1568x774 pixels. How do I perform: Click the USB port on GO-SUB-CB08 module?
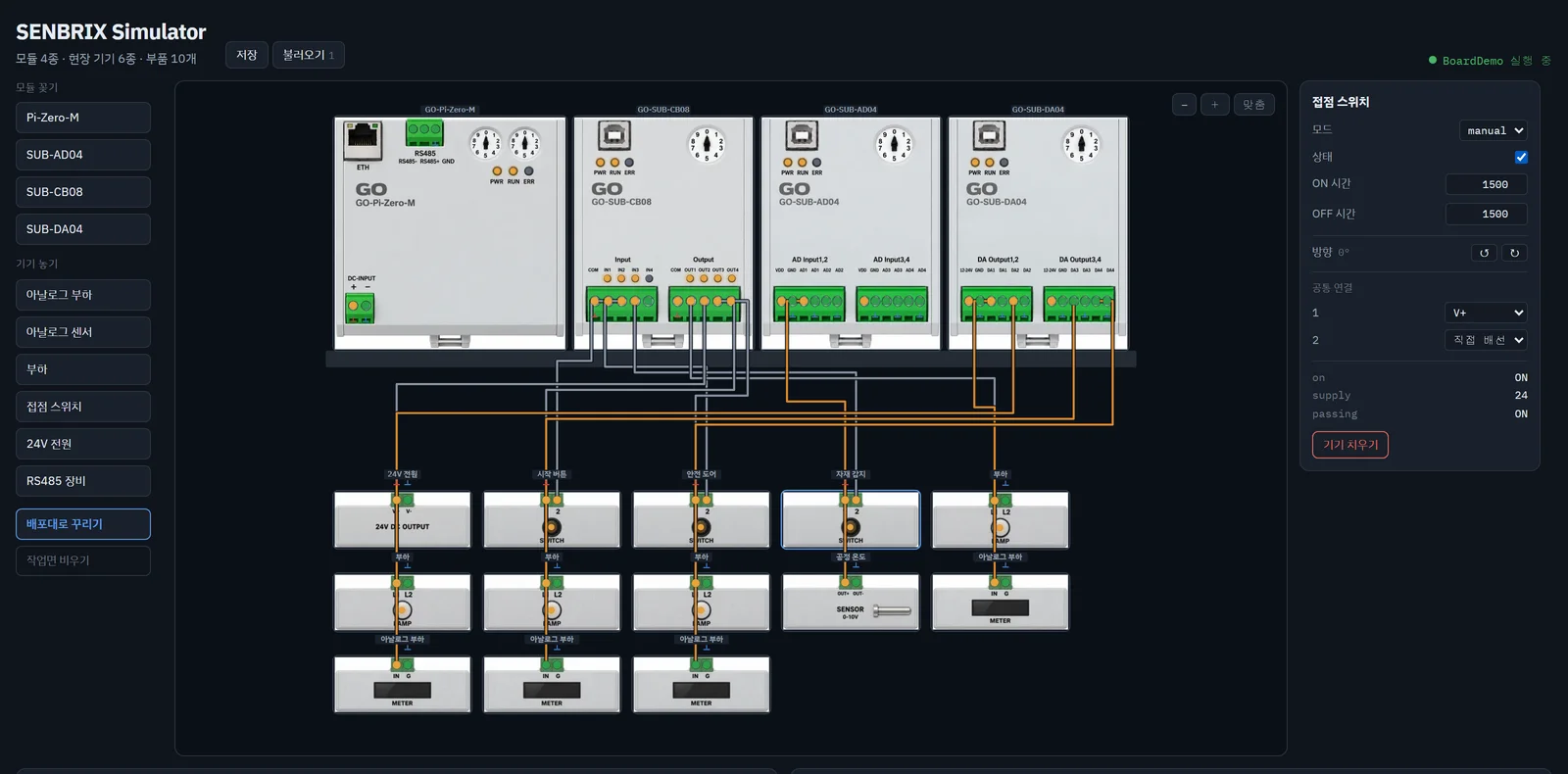[613, 135]
